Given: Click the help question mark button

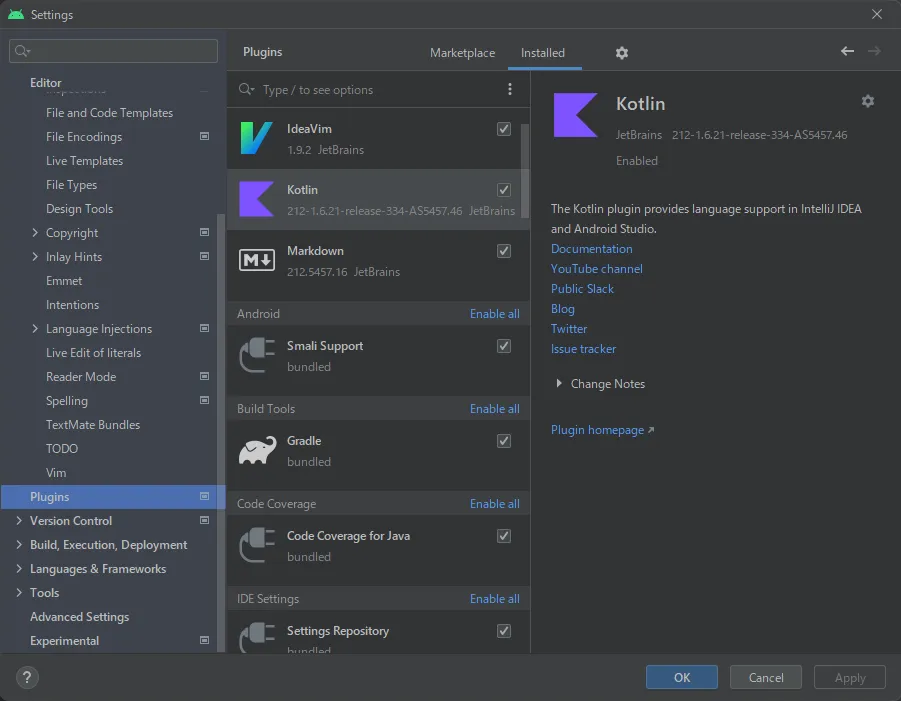Looking at the screenshot, I should tap(27, 677).
